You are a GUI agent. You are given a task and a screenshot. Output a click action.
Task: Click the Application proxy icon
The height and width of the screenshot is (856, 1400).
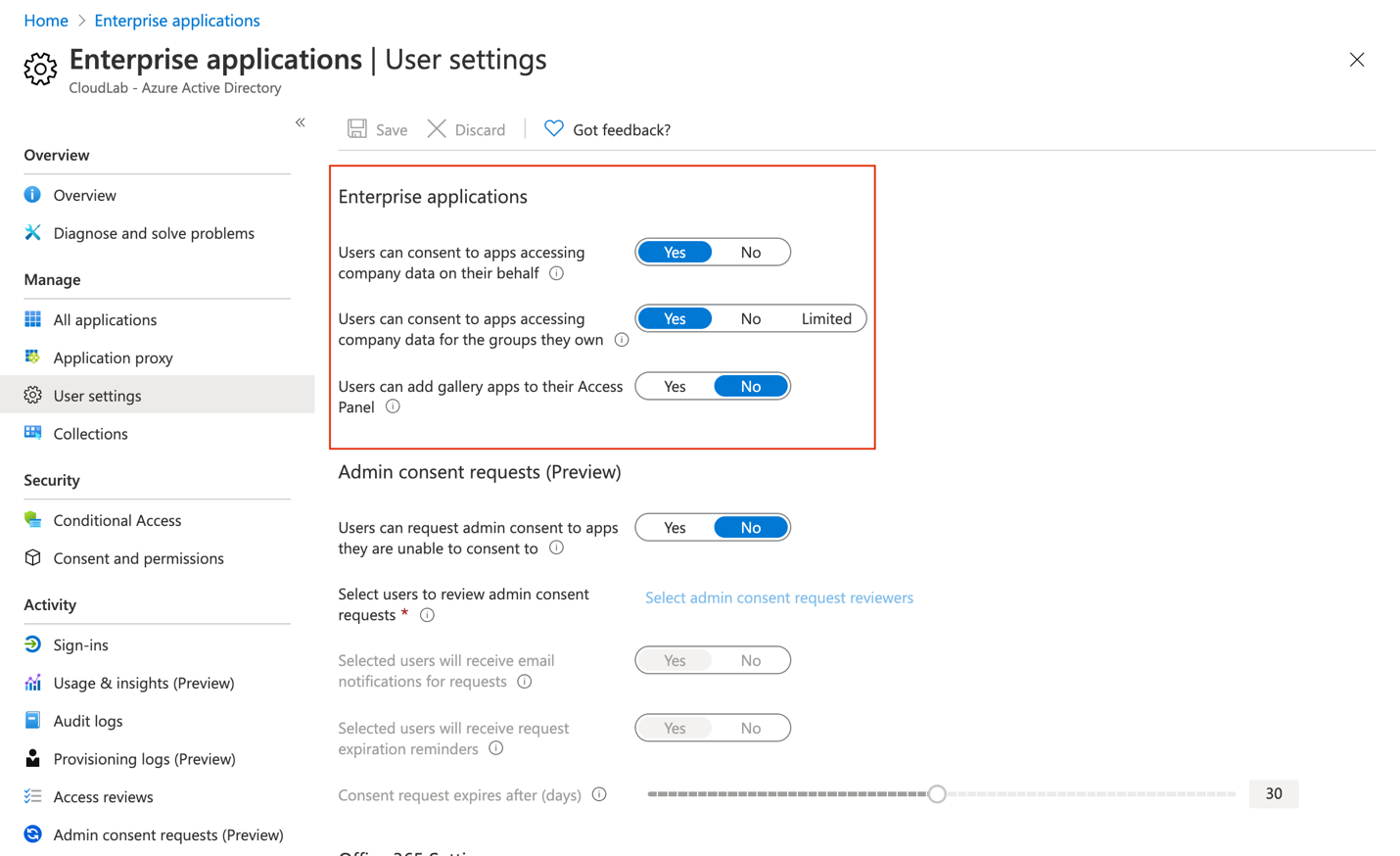click(x=32, y=357)
